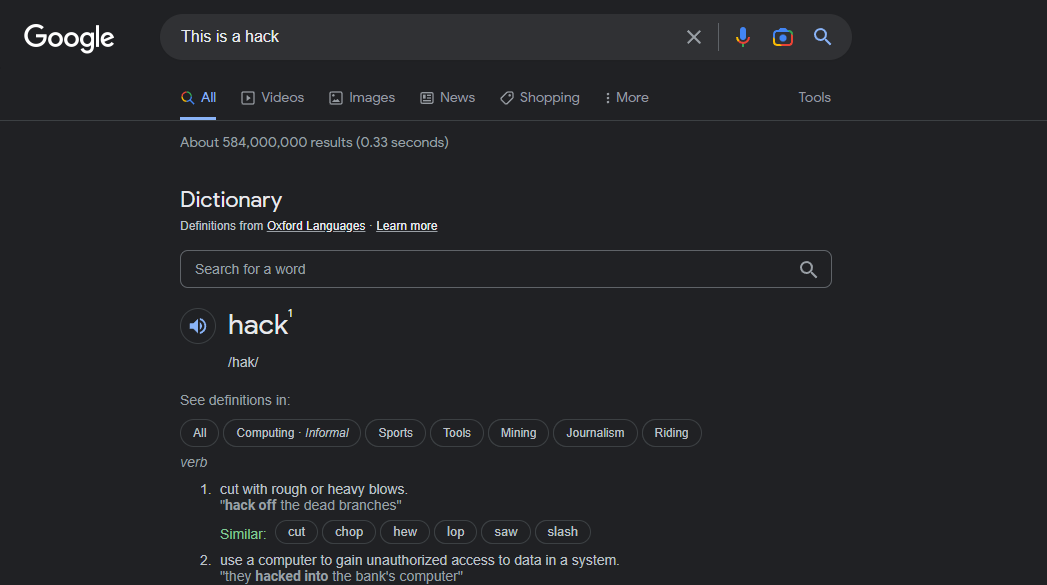Image resolution: width=1047 pixels, height=585 pixels.
Task: Click the similar word chop
Action: (349, 532)
